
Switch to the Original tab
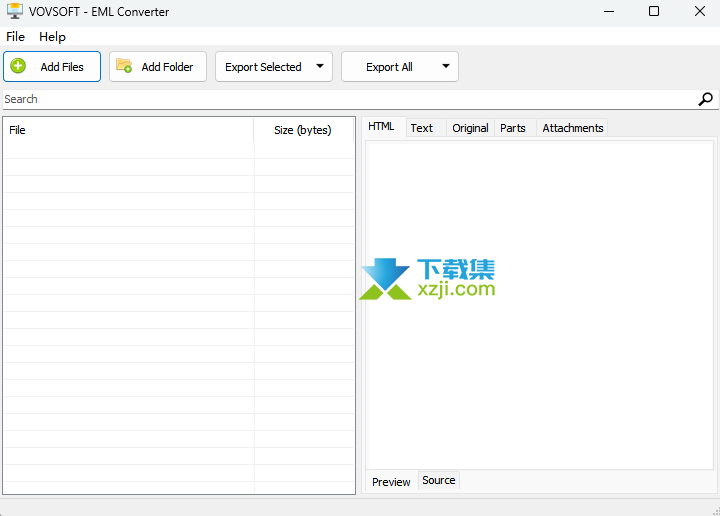point(470,128)
